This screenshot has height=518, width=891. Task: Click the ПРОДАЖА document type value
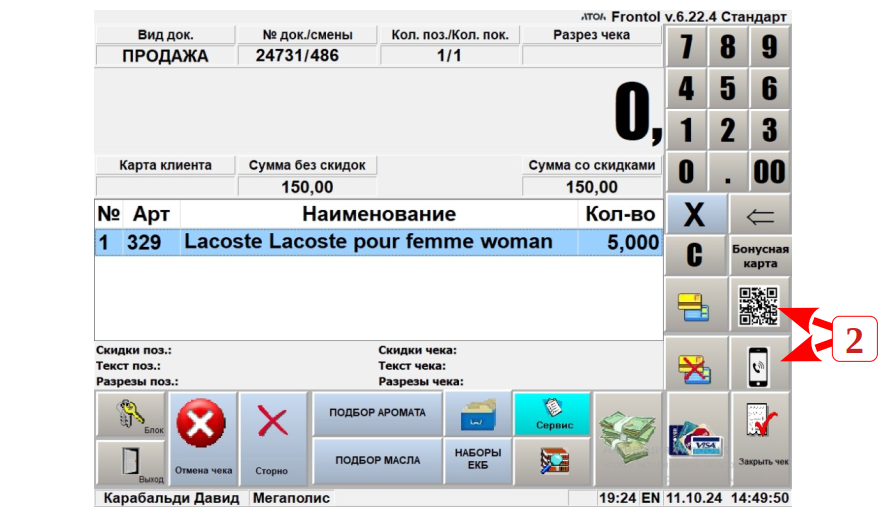tap(165, 56)
